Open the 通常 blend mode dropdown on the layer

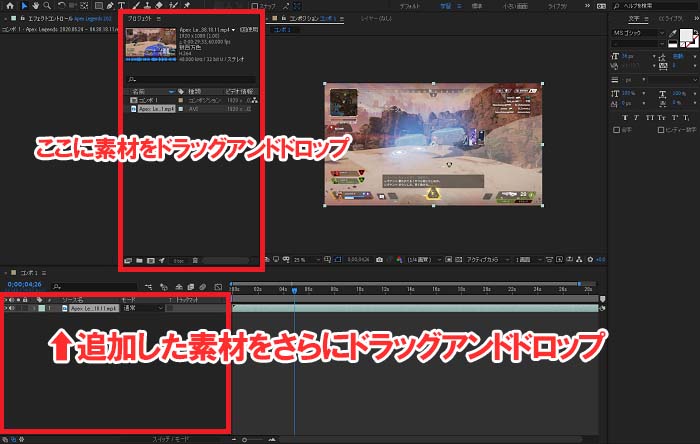pyautogui.click(x=143, y=308)
